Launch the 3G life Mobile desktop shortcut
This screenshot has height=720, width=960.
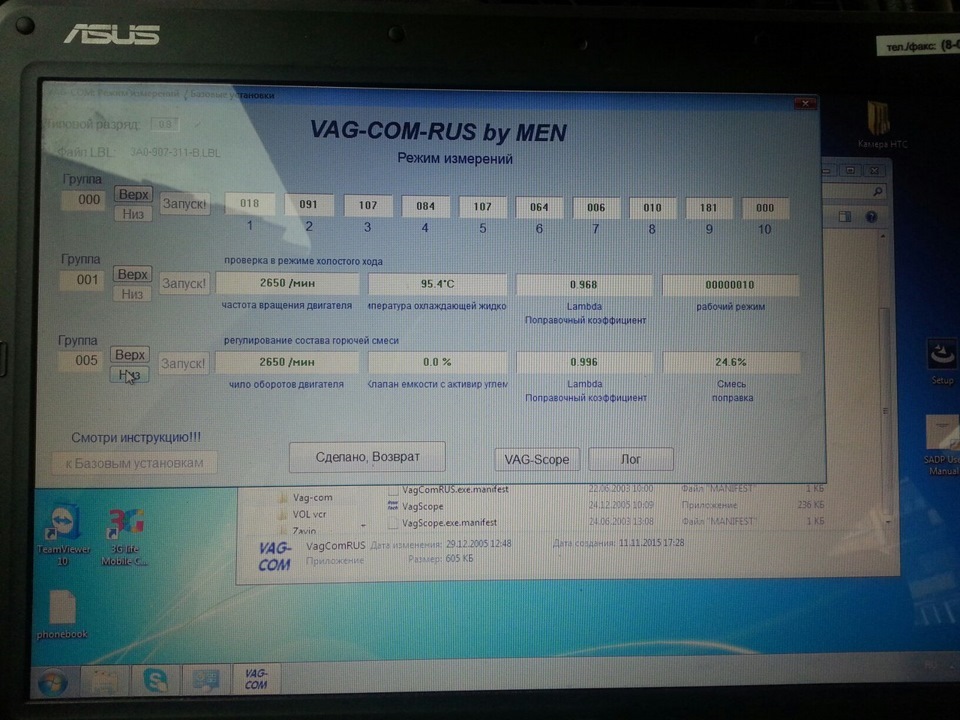[124, 536]
